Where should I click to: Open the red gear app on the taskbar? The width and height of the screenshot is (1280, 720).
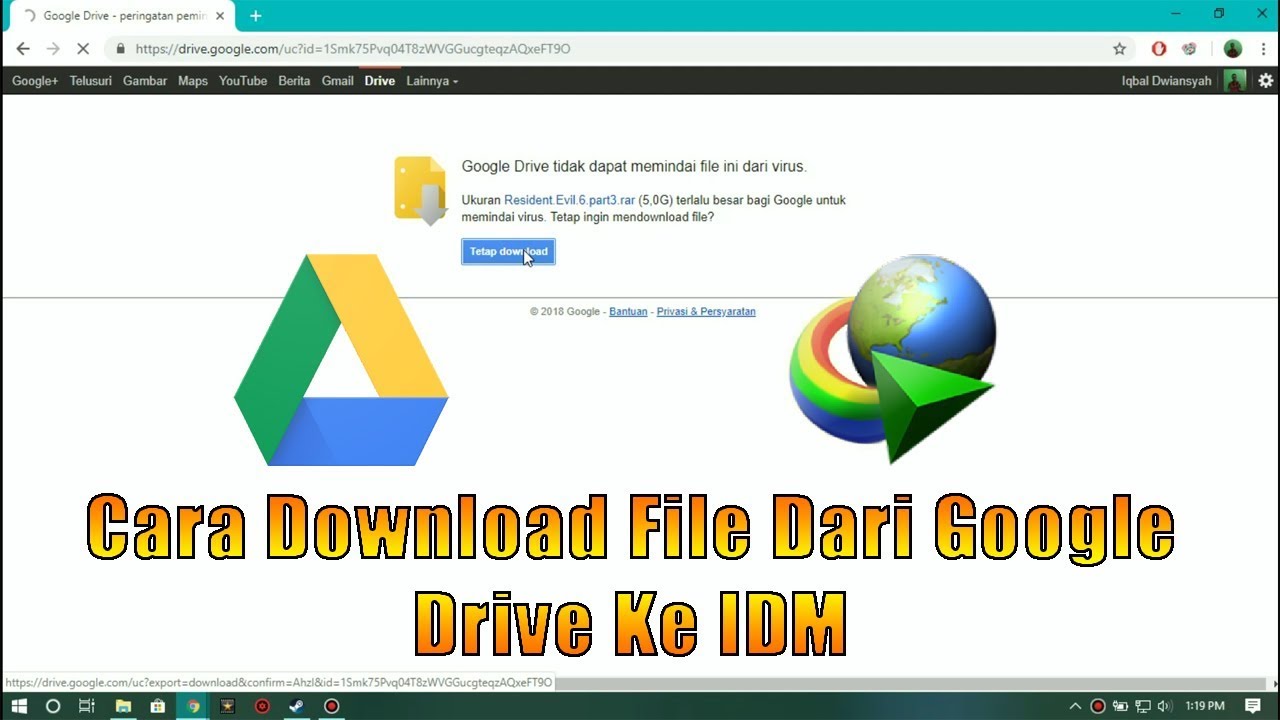(262, 706)
